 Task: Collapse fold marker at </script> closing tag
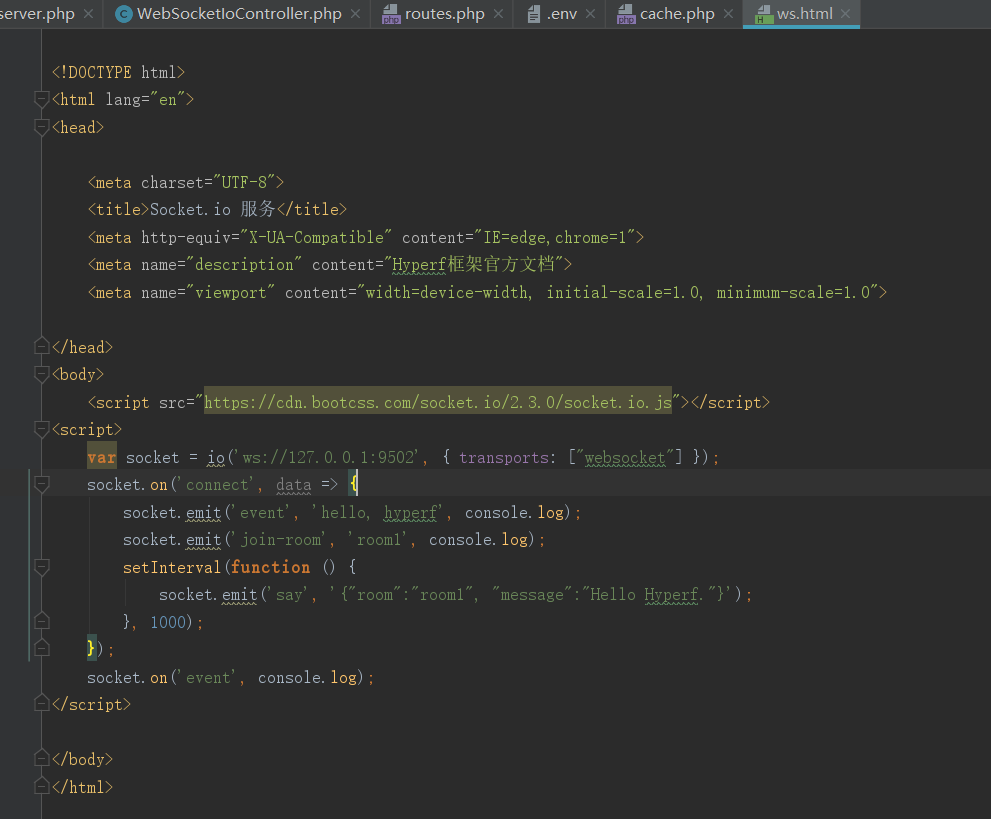(42, 703)
